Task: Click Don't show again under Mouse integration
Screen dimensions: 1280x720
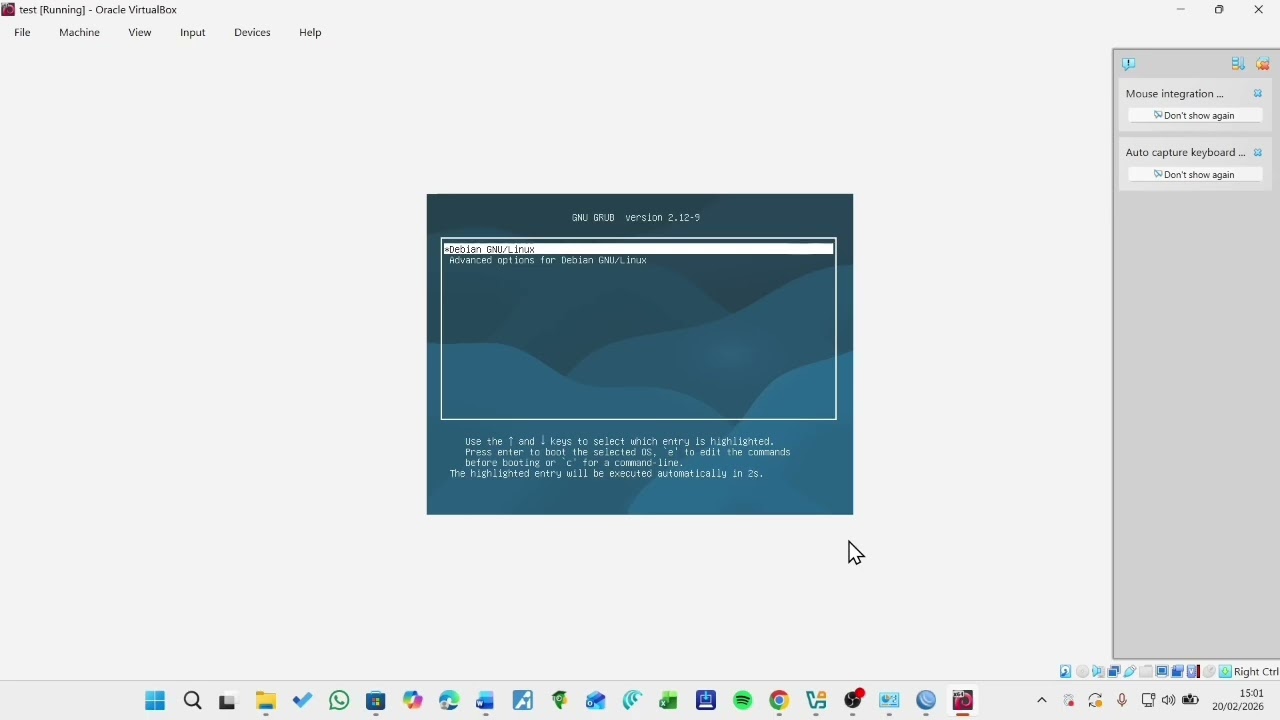Action: click(x=1195, y=115)
